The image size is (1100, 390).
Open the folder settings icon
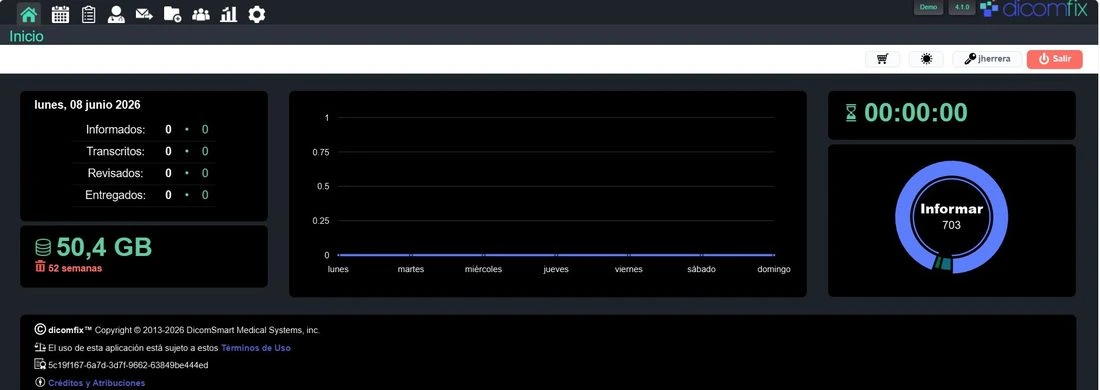click(x=173, y=14)
